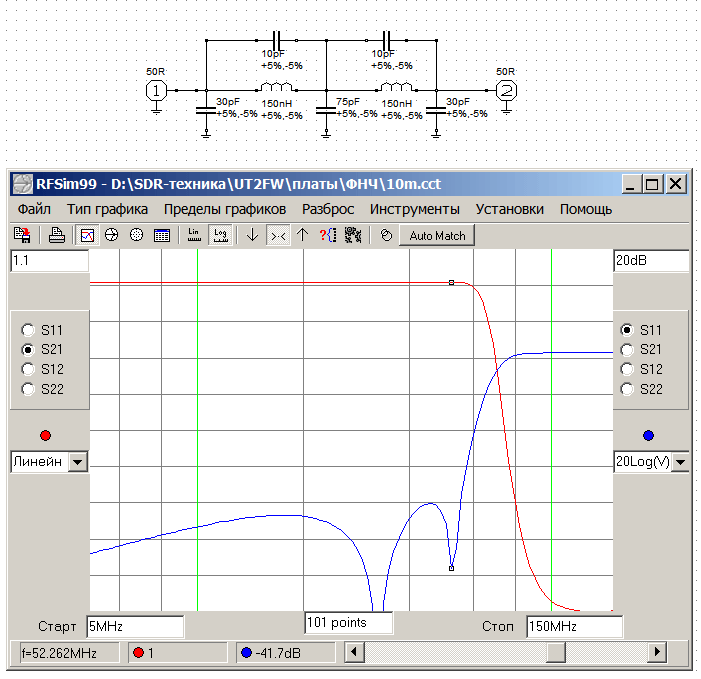The image size is (701, 679).
Task: Select S11 on the left trace panel
Action: pos(28,330)
